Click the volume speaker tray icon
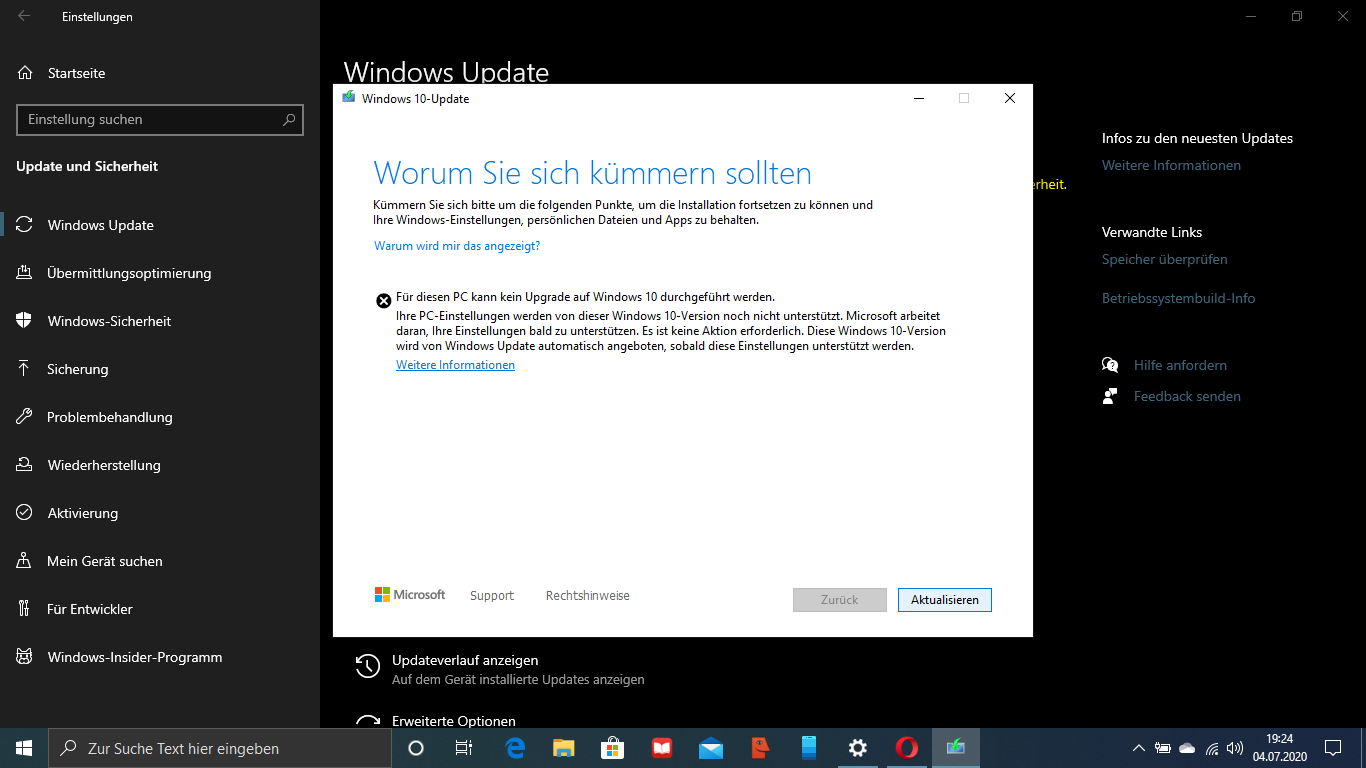 tap(1235, 748)
